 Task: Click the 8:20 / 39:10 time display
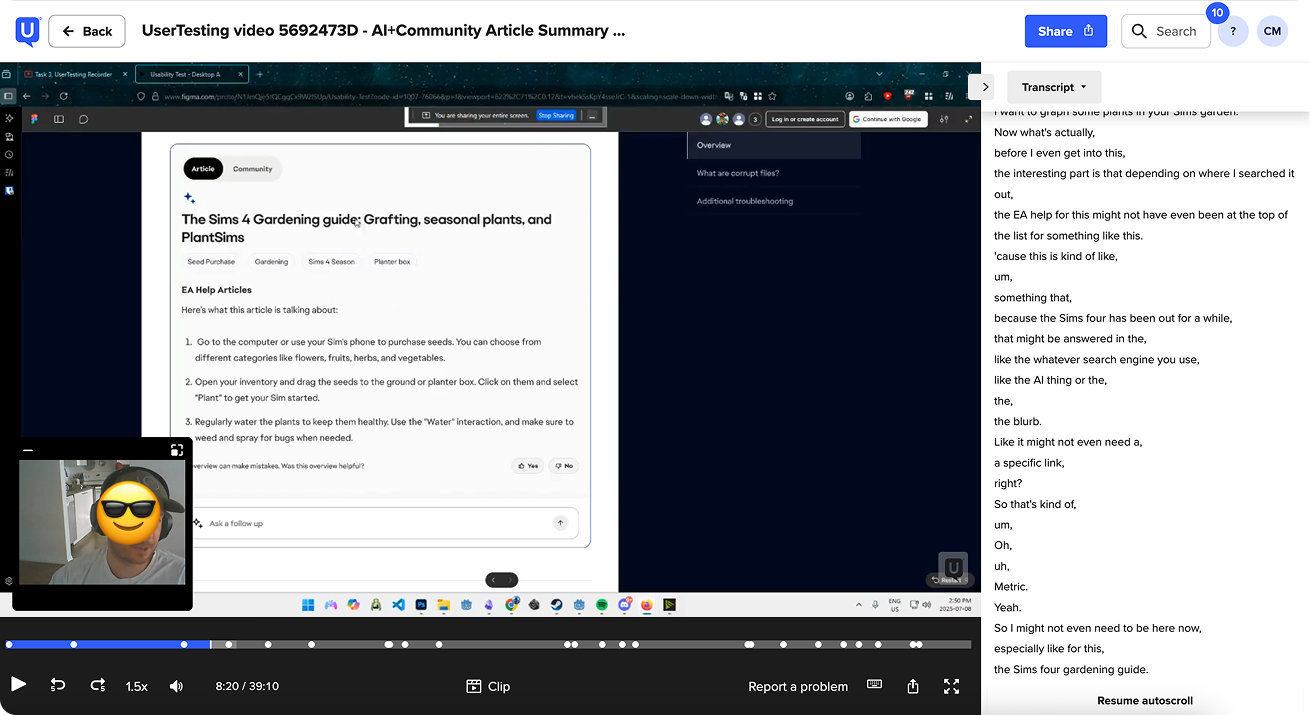coord(247,686)
